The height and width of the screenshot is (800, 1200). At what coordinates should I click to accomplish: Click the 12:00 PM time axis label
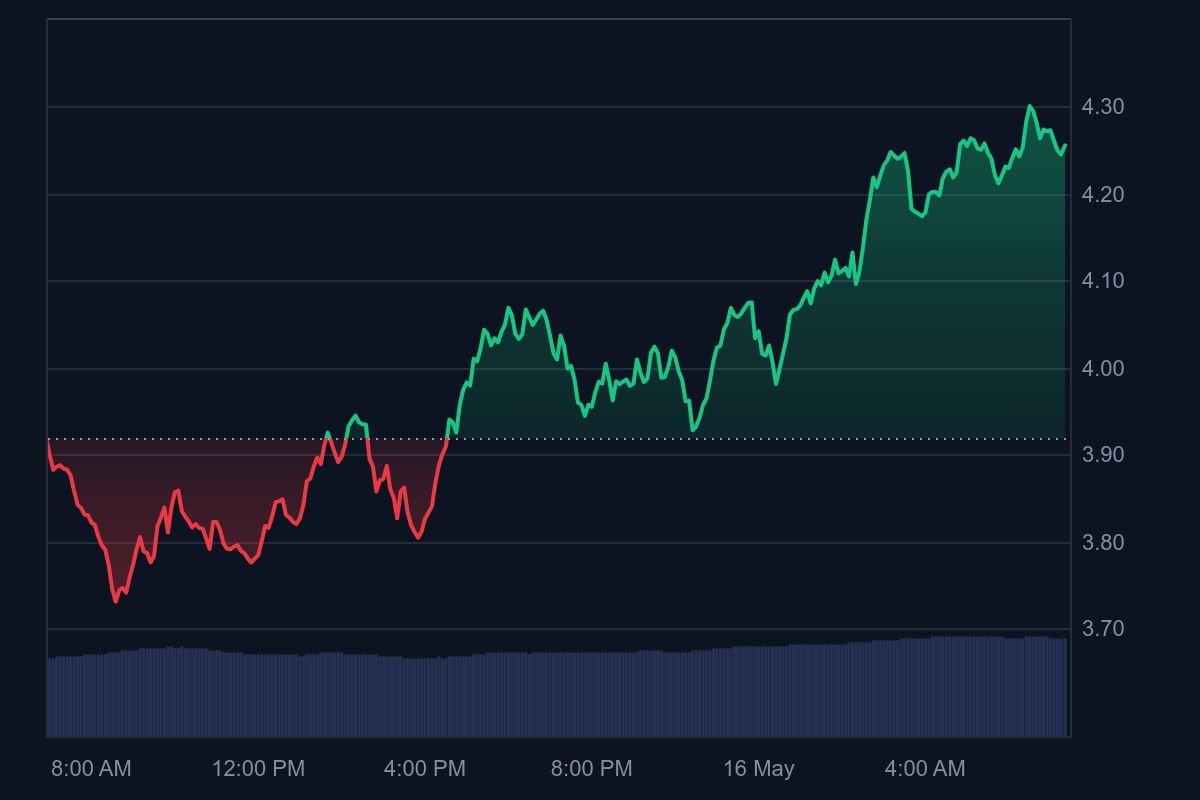click(x=258, y=769)
